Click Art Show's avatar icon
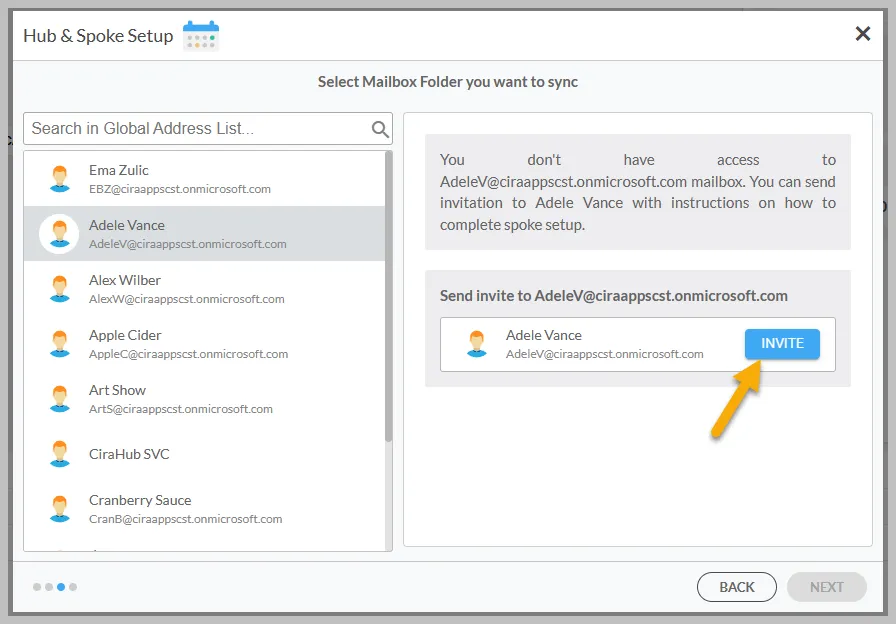 pos(59,399)
